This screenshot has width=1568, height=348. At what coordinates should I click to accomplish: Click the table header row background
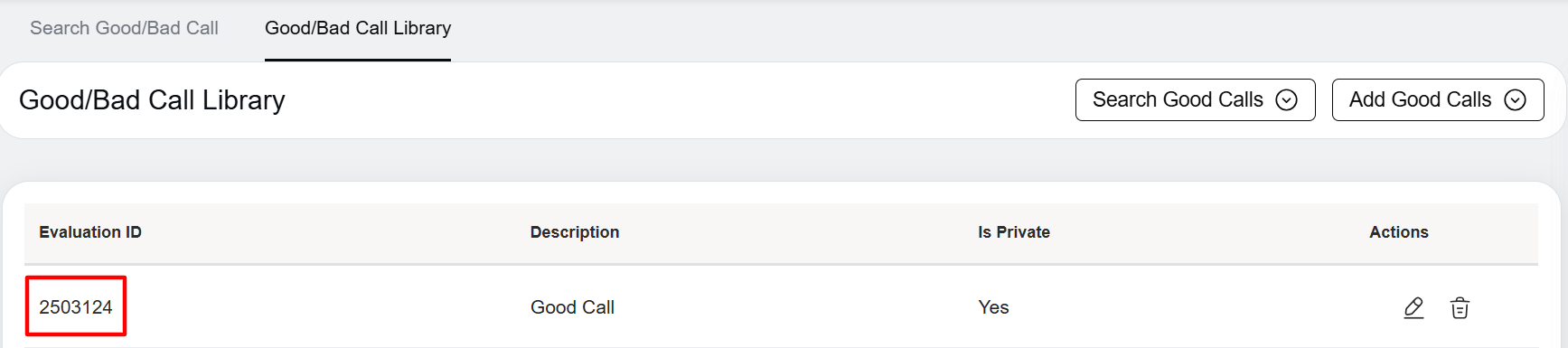pos(781,233)
